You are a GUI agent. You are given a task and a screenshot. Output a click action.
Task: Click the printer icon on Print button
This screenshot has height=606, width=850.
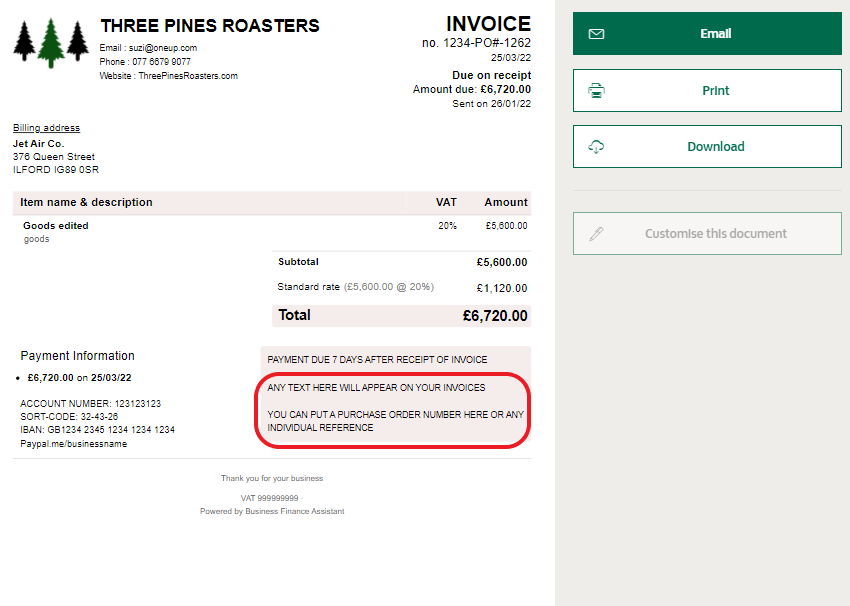pyautogui.click(x=597, y=91)
